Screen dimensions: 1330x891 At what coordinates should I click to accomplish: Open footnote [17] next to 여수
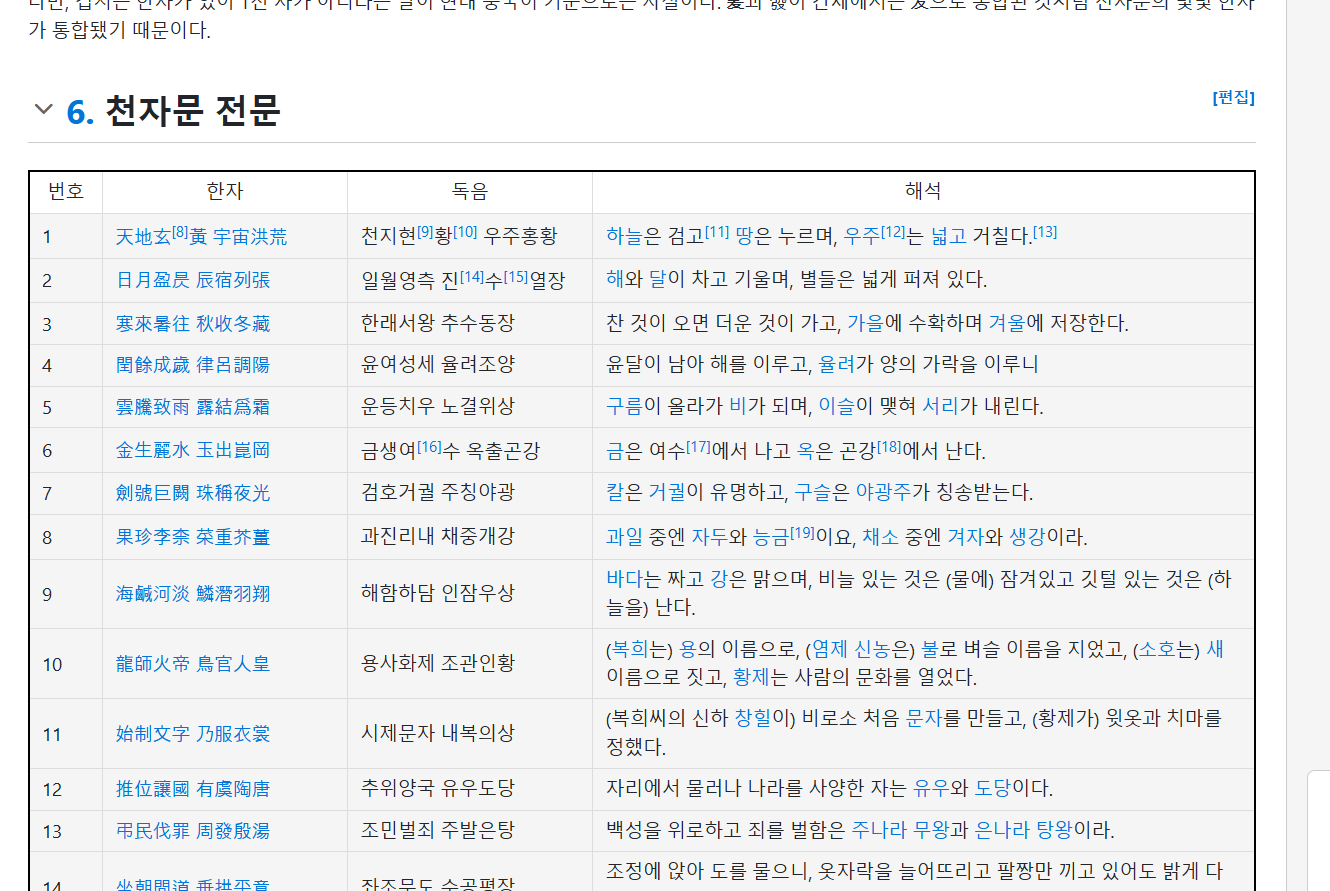point(698,446)
